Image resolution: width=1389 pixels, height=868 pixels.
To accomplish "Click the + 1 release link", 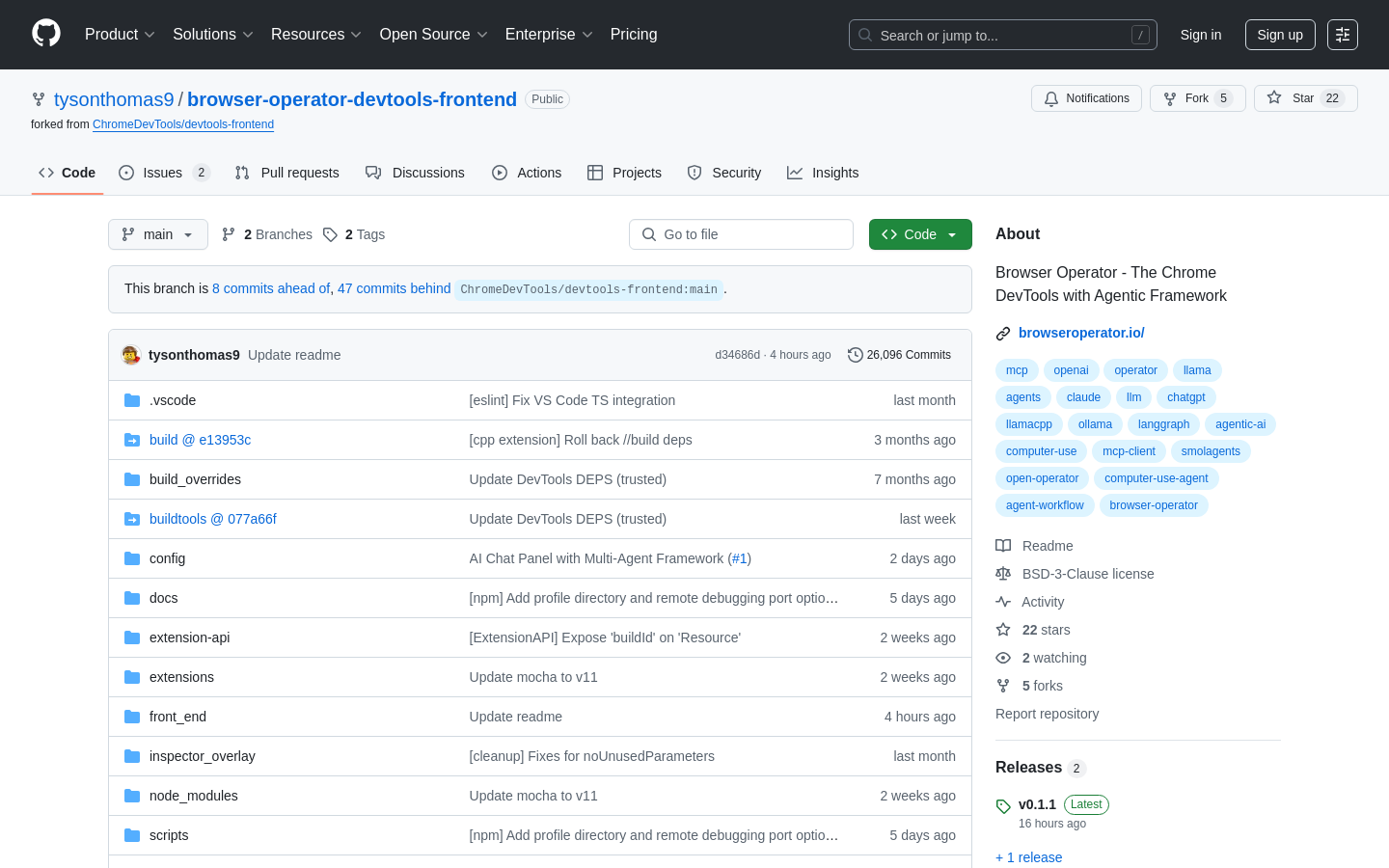I will [1028, 857].
